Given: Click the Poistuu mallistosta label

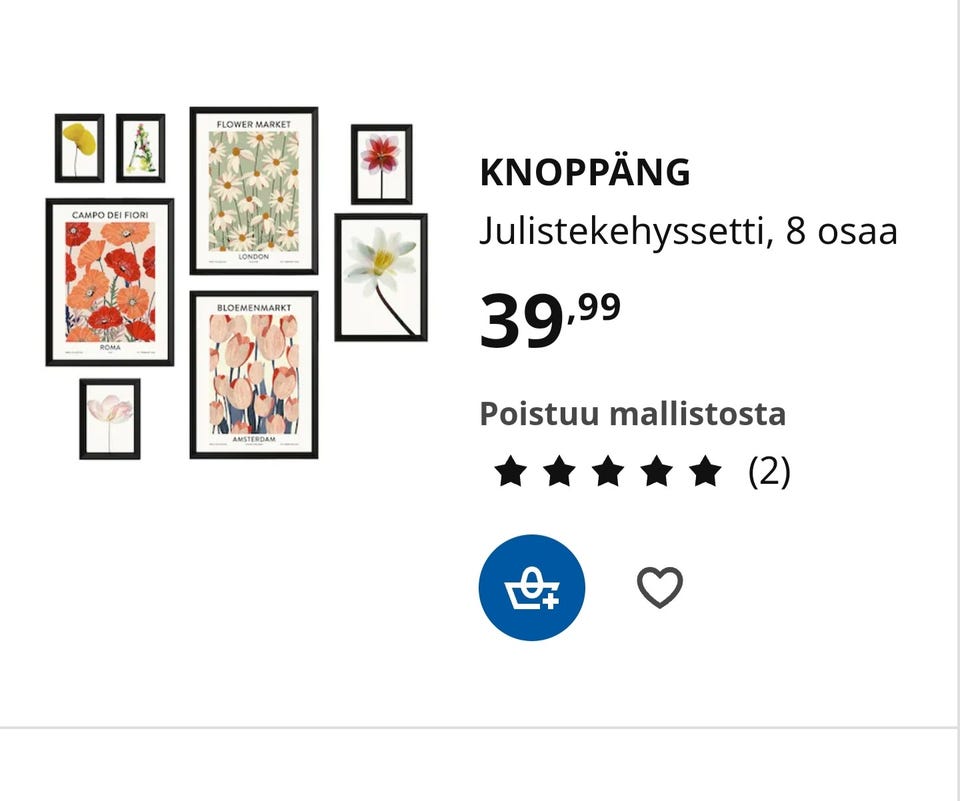Looking at the screenshot, I should click(x=633, y=413).
